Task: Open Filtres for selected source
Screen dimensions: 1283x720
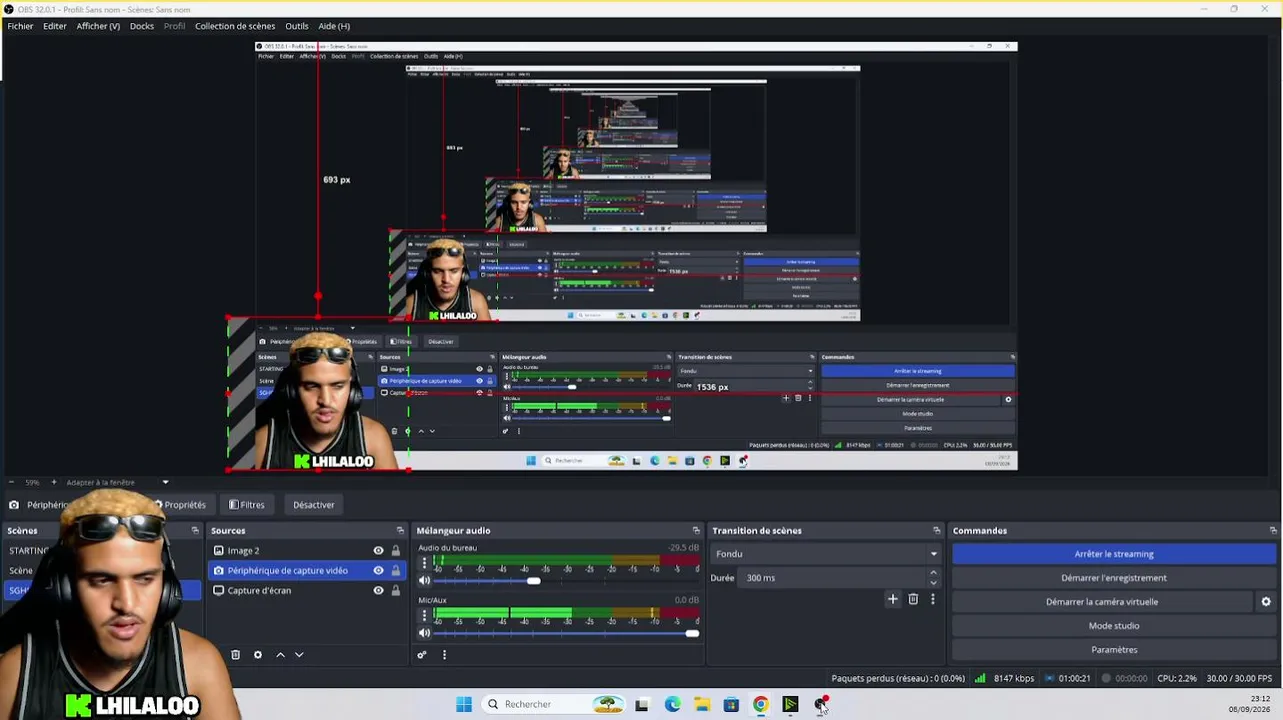Action: tap(247, 505)
